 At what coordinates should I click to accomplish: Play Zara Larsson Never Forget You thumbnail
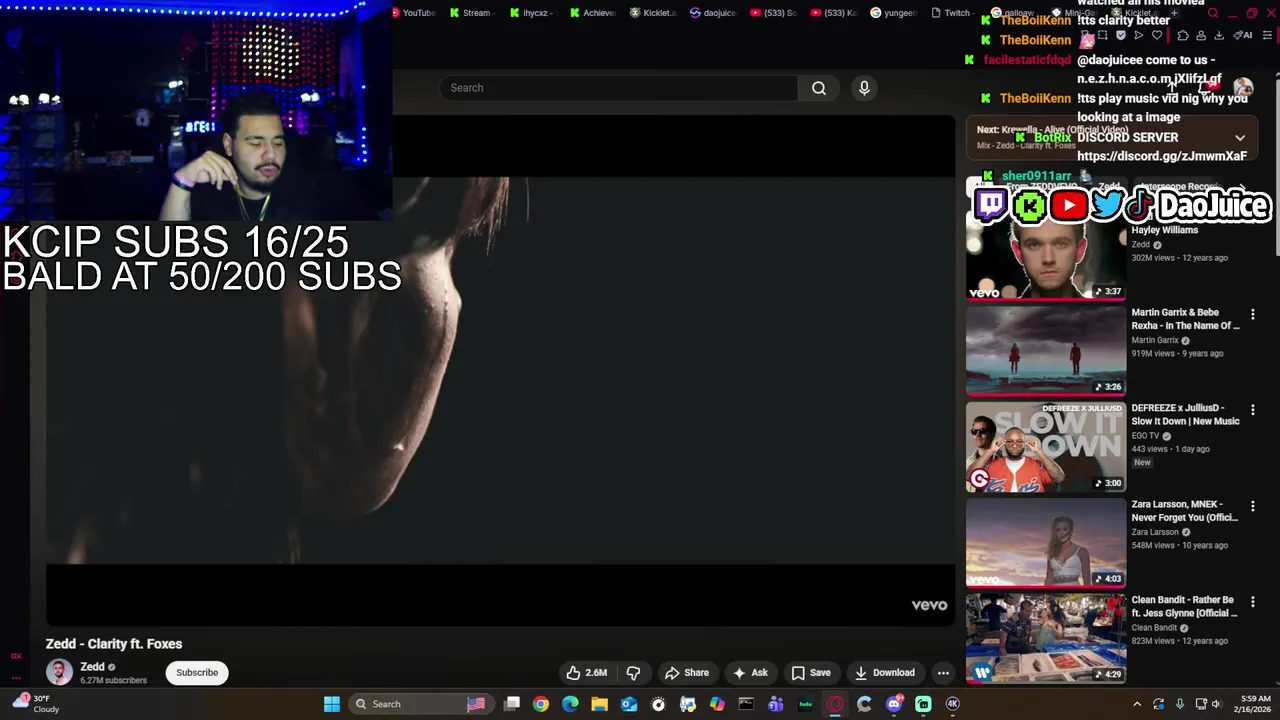coord(1046,543)
